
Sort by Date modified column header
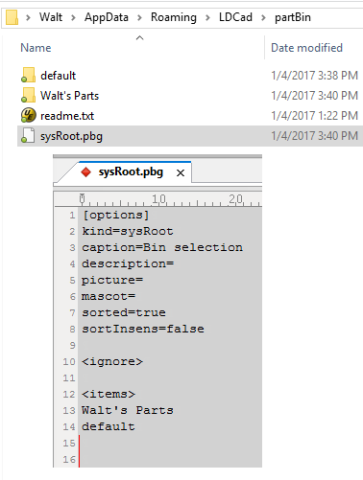click(307, 48)
